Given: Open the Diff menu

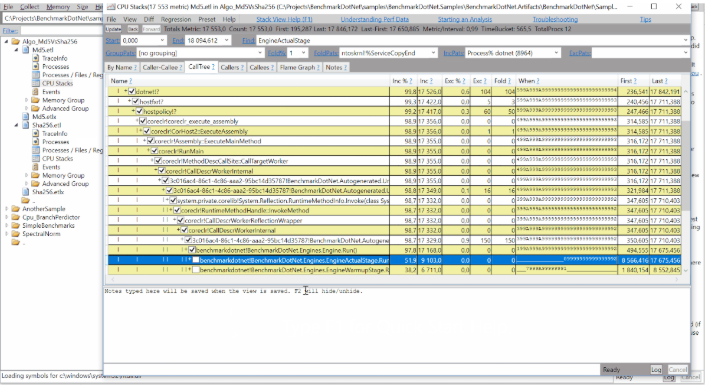Looking at the screenshot, I should coord(148,19).
